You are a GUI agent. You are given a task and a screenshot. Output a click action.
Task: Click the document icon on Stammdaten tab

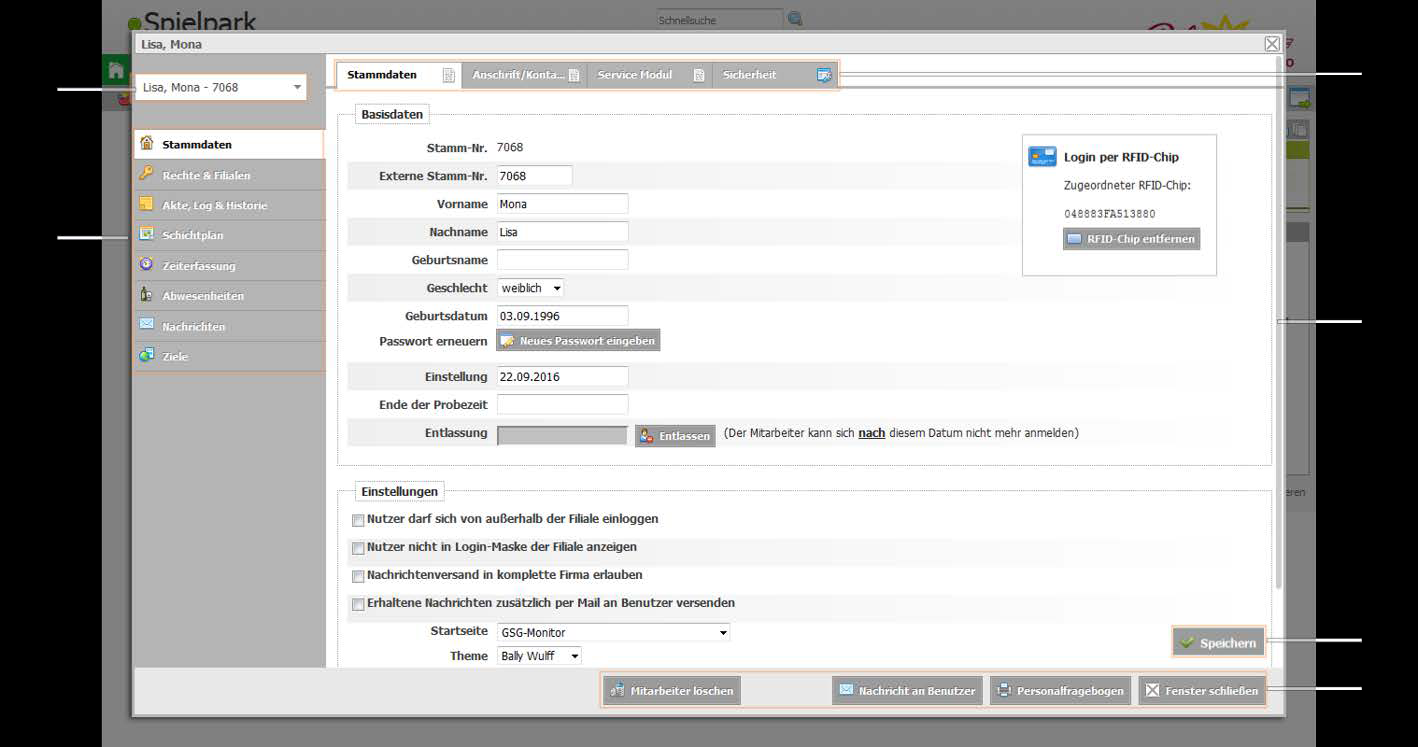point(449,75)
